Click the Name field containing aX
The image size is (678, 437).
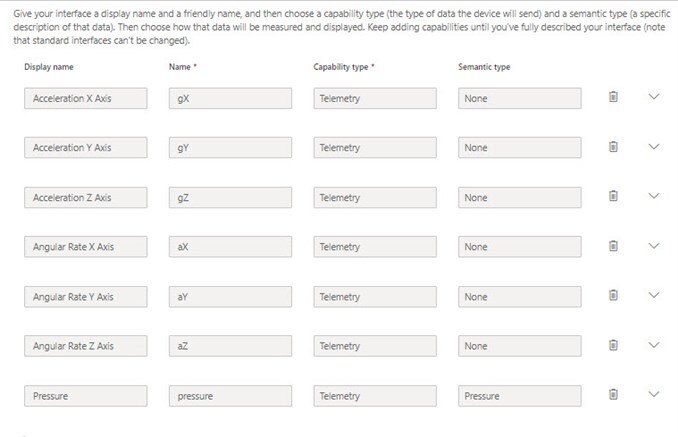230,247
